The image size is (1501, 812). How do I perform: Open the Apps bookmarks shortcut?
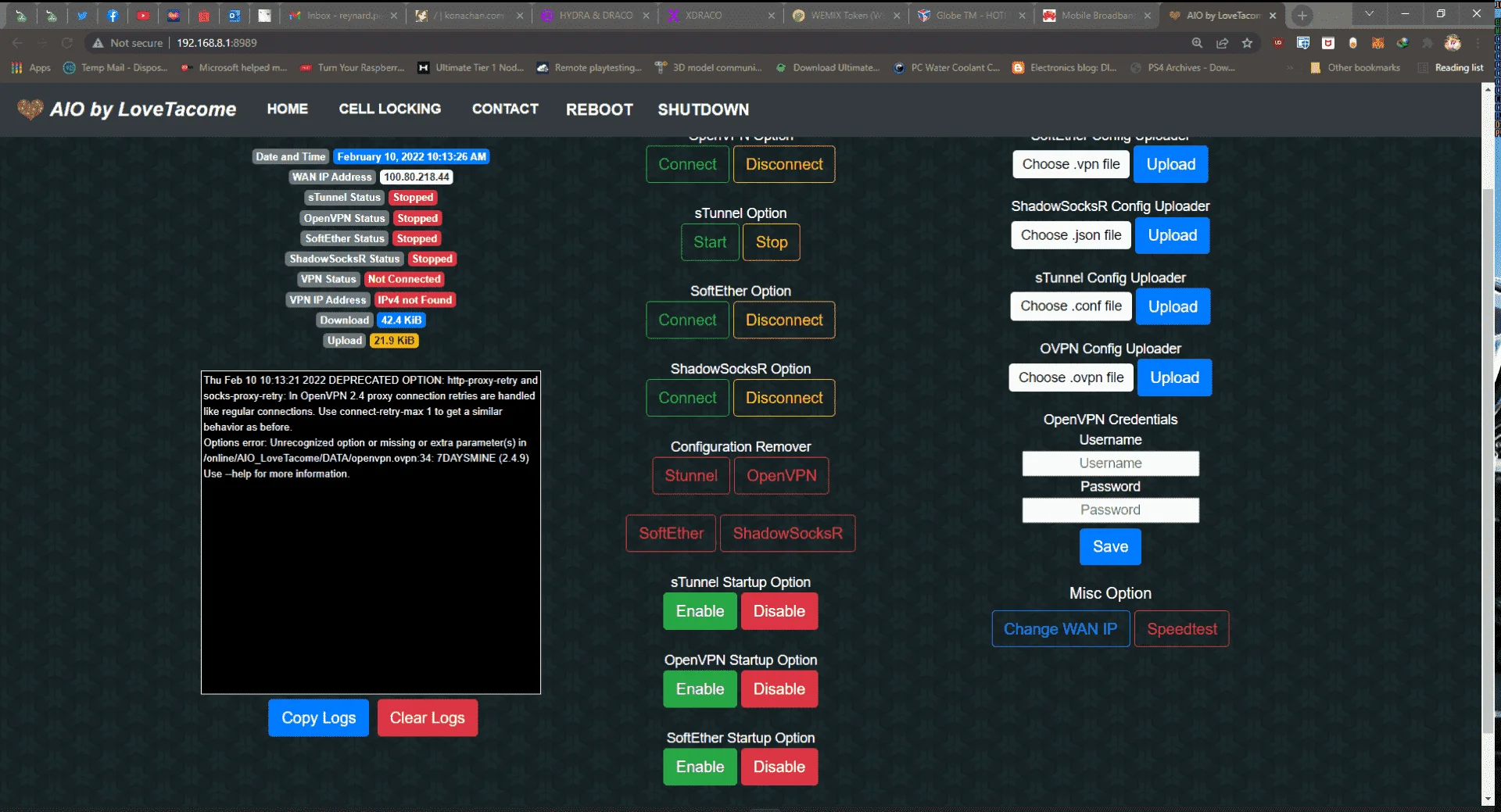point(31,68)
